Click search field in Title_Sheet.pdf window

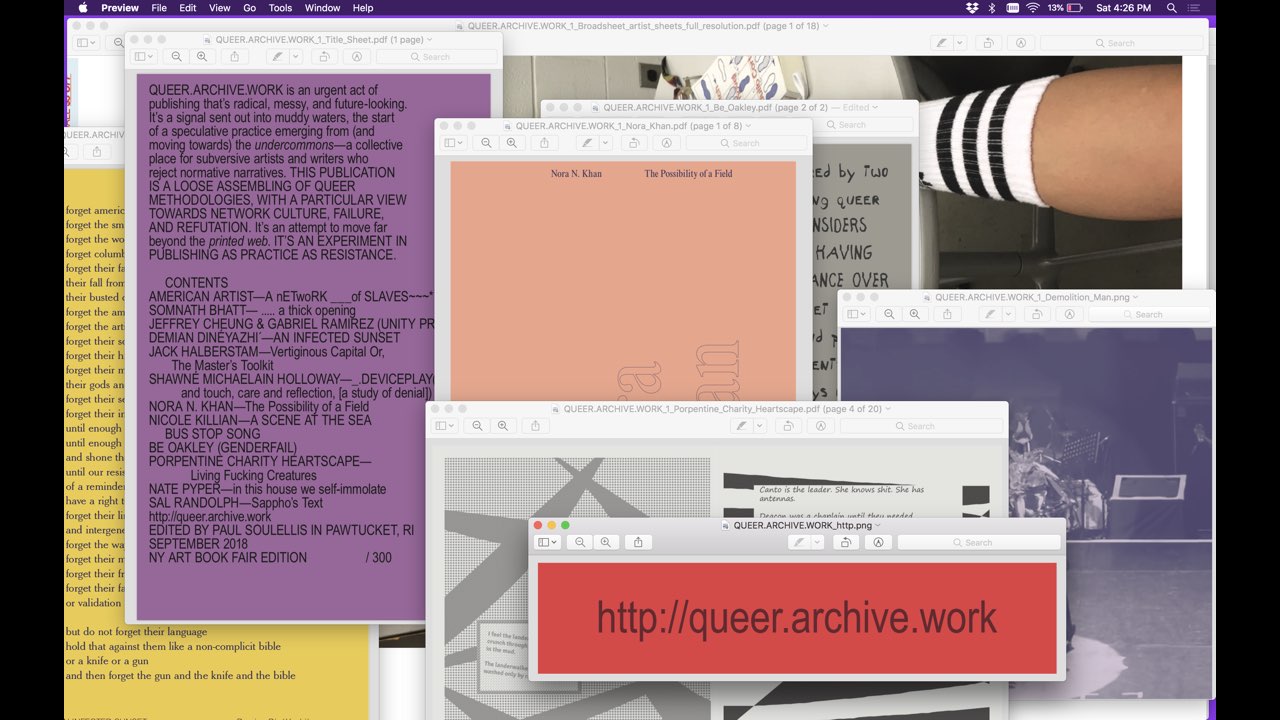(x=436, y=57)
